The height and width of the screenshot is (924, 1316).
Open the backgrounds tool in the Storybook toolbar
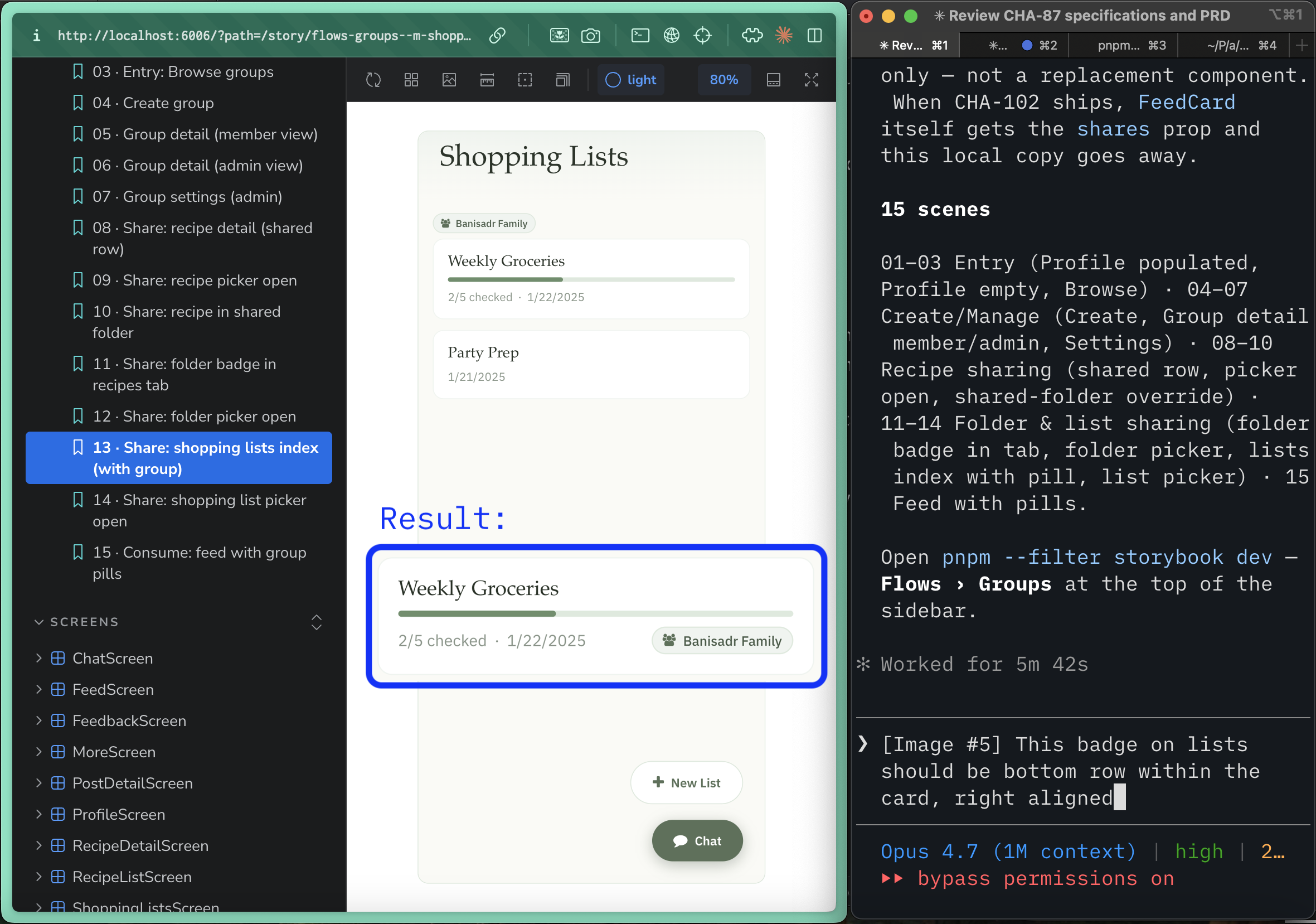click(x=449, y=80)
